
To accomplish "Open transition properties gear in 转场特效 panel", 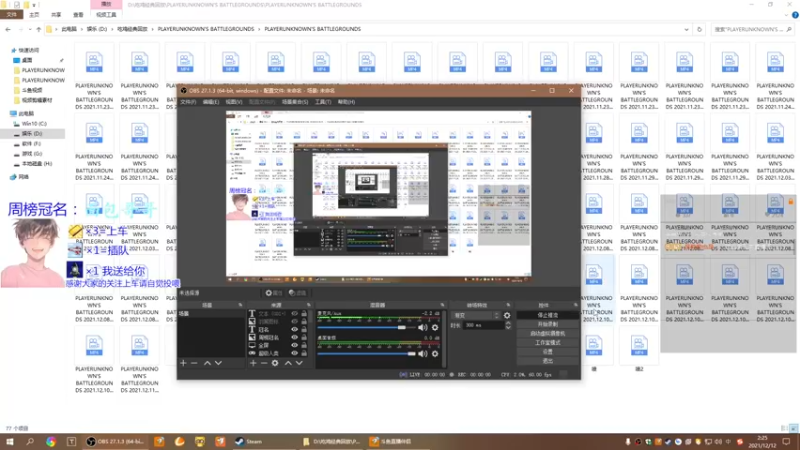I will click(507, 315).
